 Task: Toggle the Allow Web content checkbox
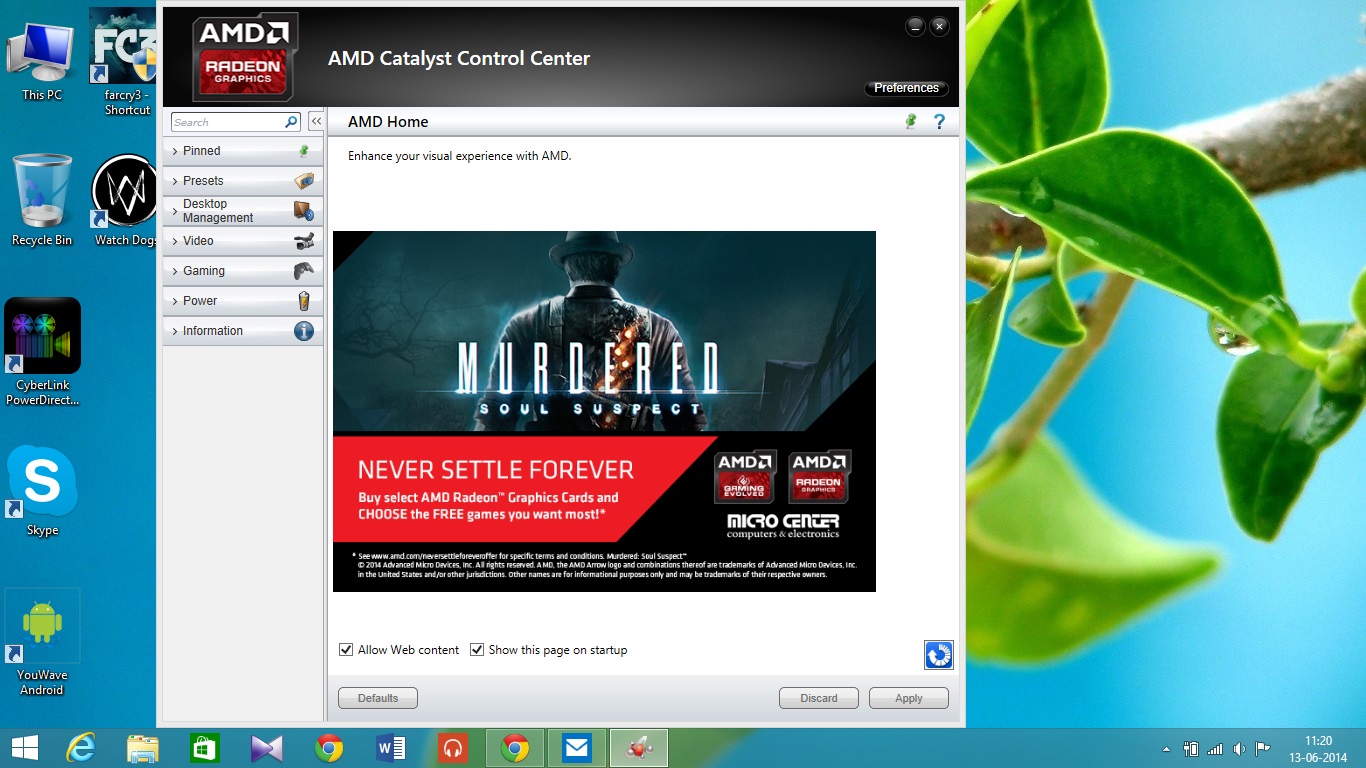tap(346, 650)
